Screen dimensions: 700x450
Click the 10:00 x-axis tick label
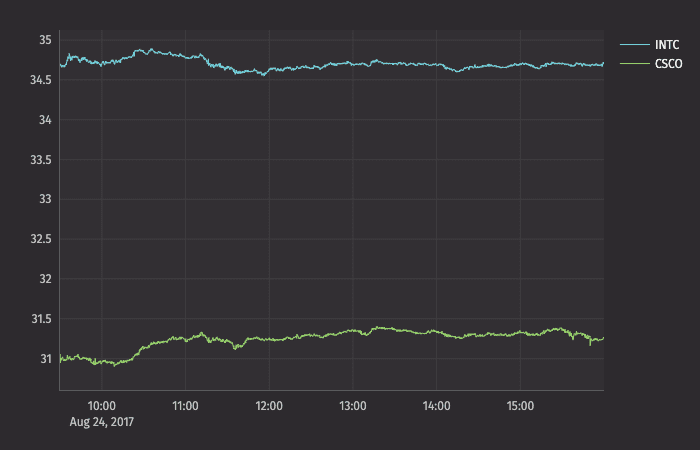(x=102, y=406)
